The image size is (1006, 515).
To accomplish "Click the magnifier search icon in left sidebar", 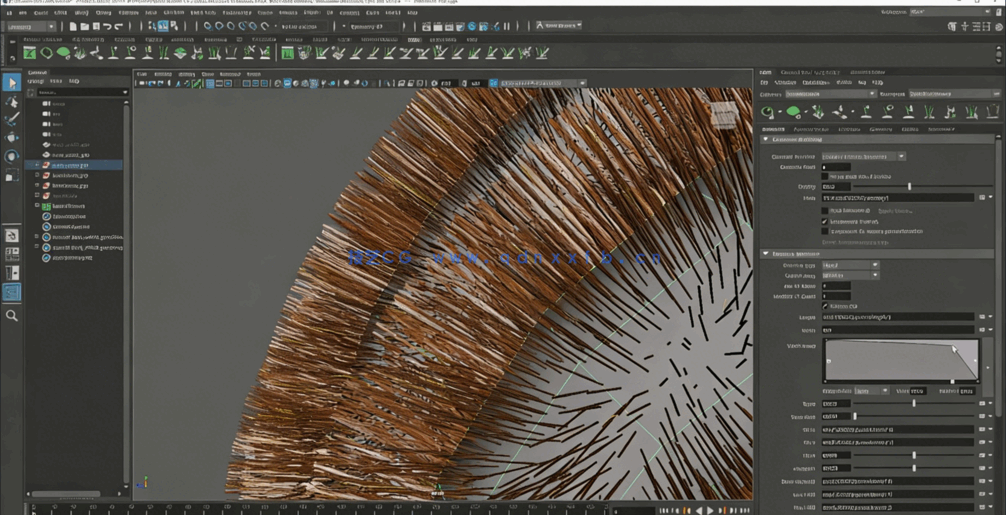I will (12, 315).
